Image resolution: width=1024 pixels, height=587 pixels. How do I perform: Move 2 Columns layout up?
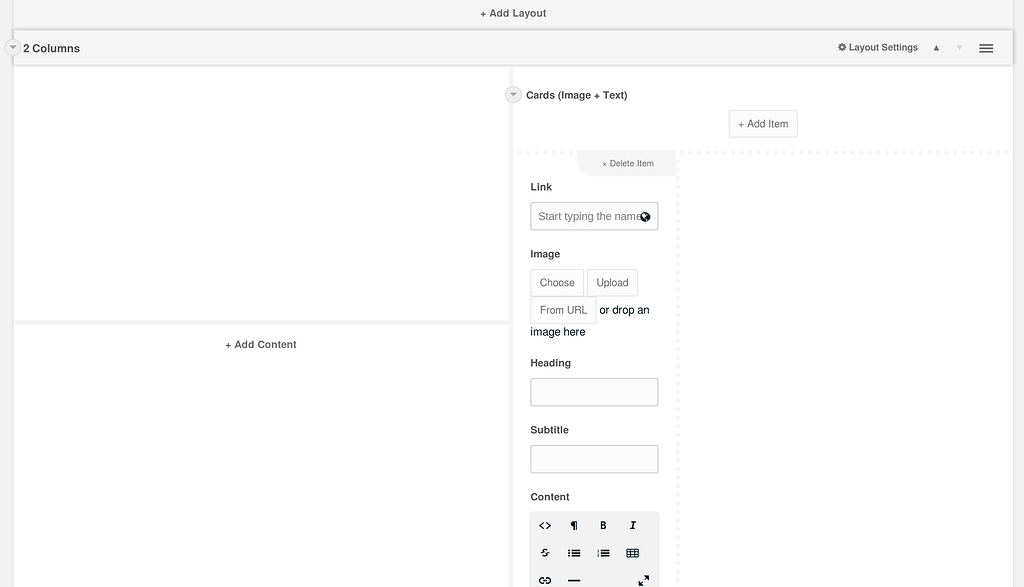point(936,48)
